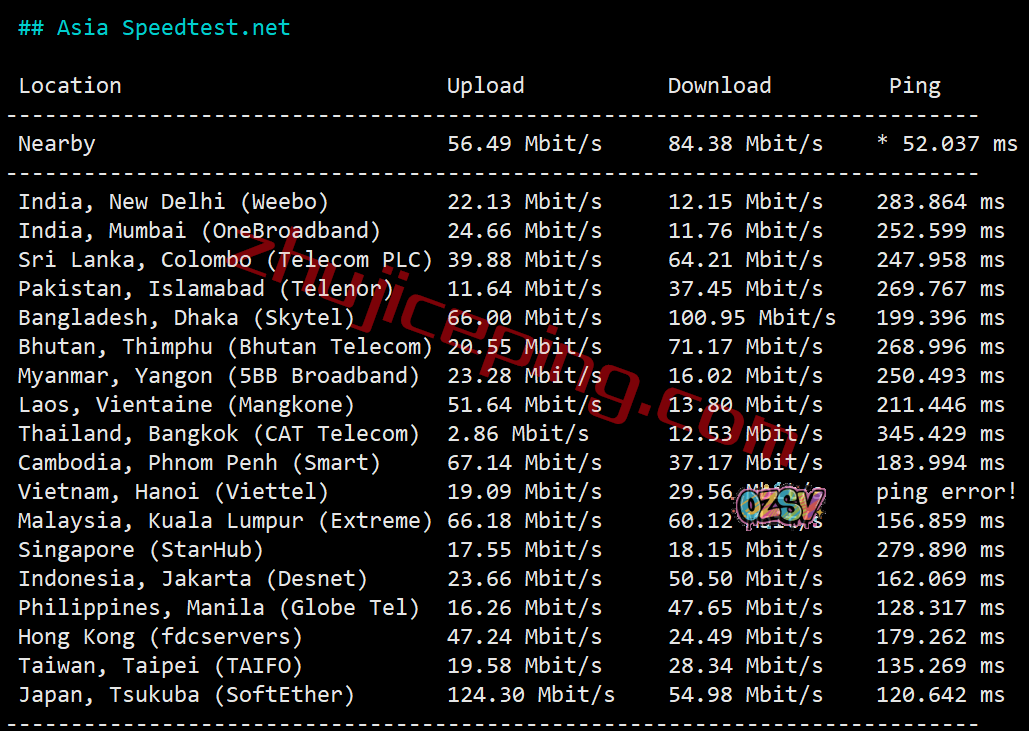1029x731 pixels.
Task: Click the Ping column header
Action: 914,86
